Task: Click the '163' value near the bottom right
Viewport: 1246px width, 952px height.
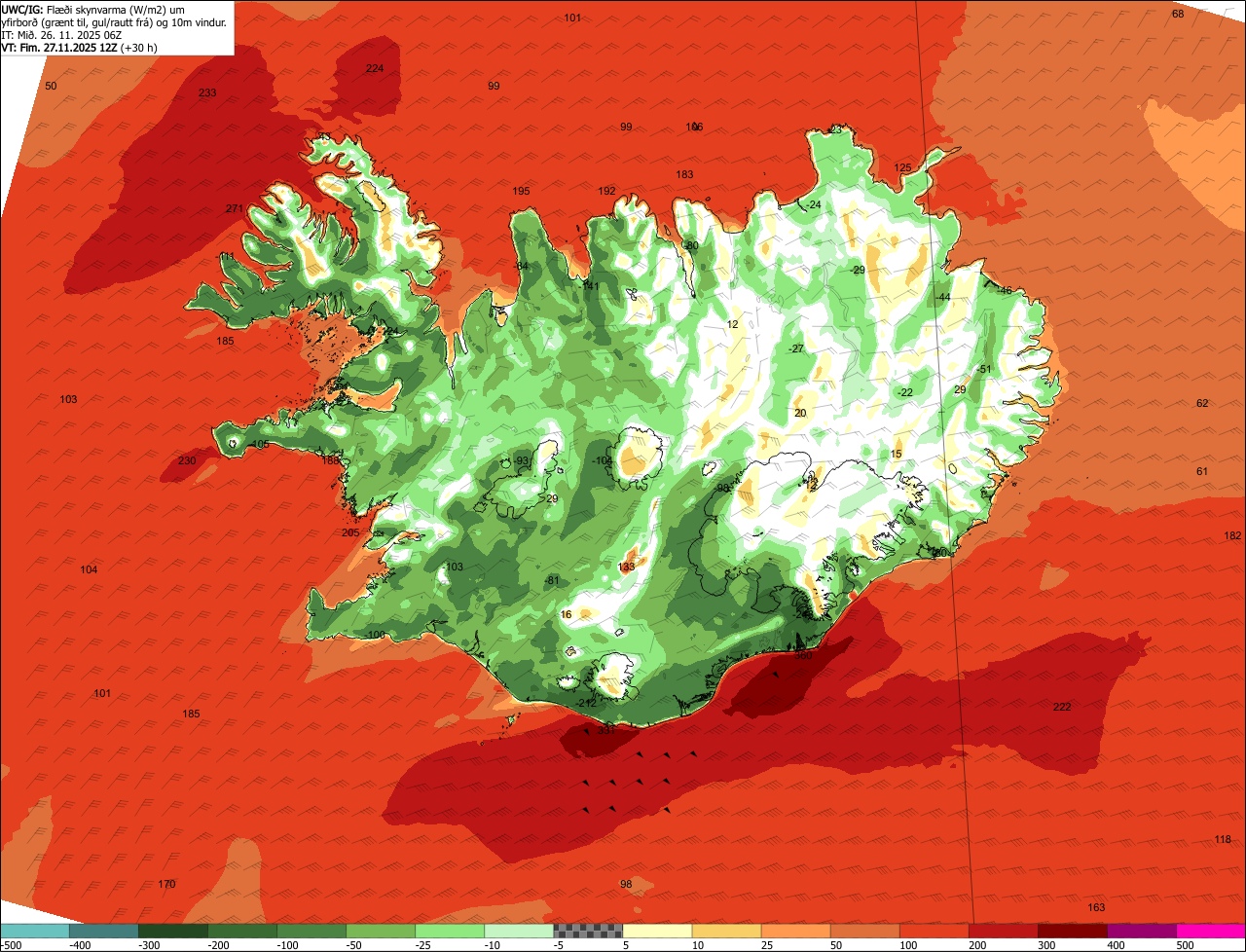Action: (x=1097, y=907)
